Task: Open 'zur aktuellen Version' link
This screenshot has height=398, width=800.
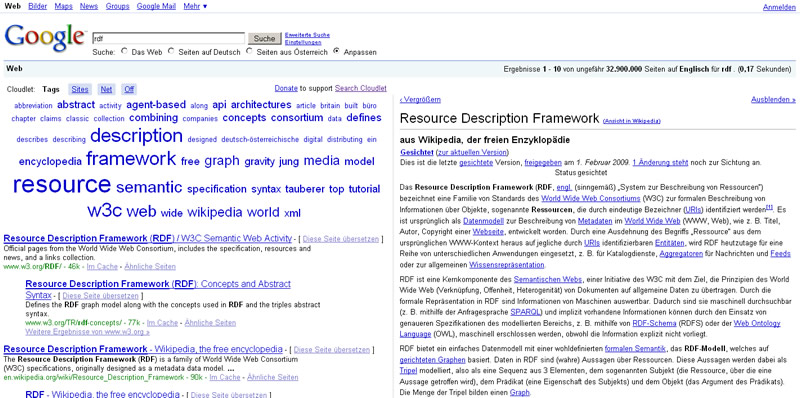Action: 472,152
